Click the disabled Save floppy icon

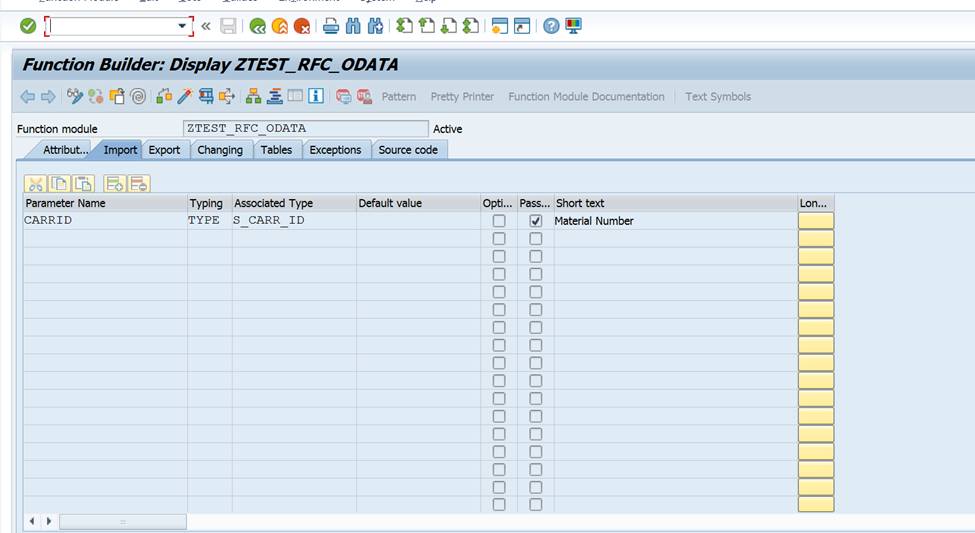pyautogui.click(x=228, y=26)
